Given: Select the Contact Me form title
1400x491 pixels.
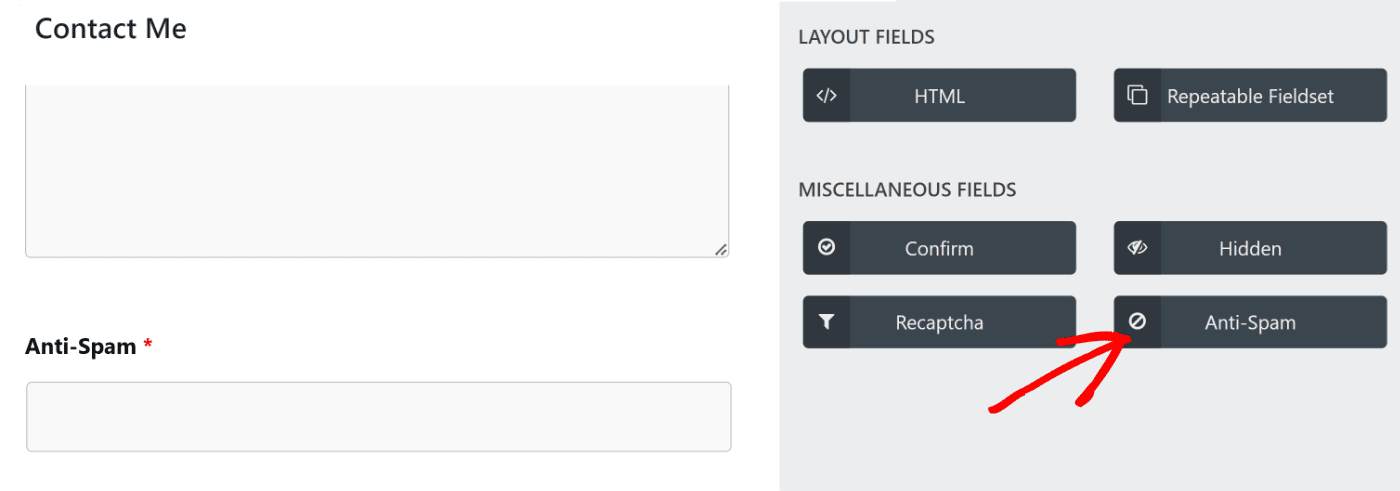Looking at the screenshot, I should tap(110, 29).
